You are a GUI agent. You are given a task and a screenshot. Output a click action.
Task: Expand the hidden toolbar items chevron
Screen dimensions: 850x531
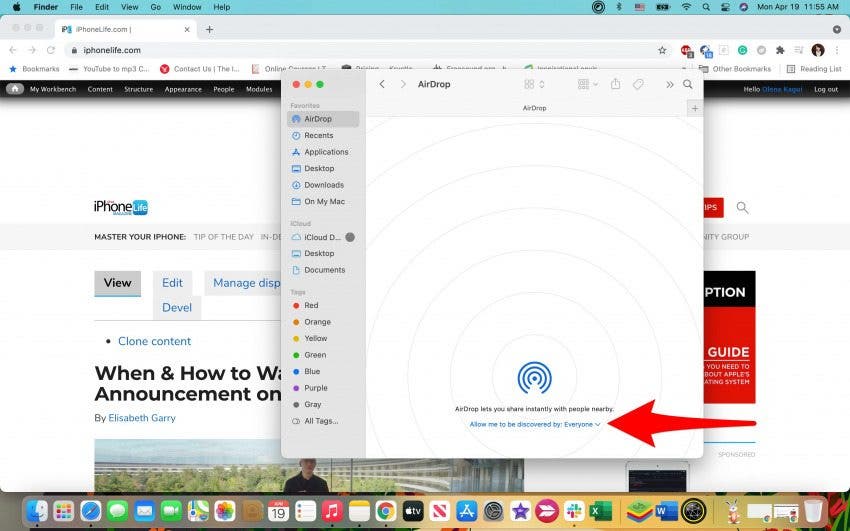[x=670, y=85]
